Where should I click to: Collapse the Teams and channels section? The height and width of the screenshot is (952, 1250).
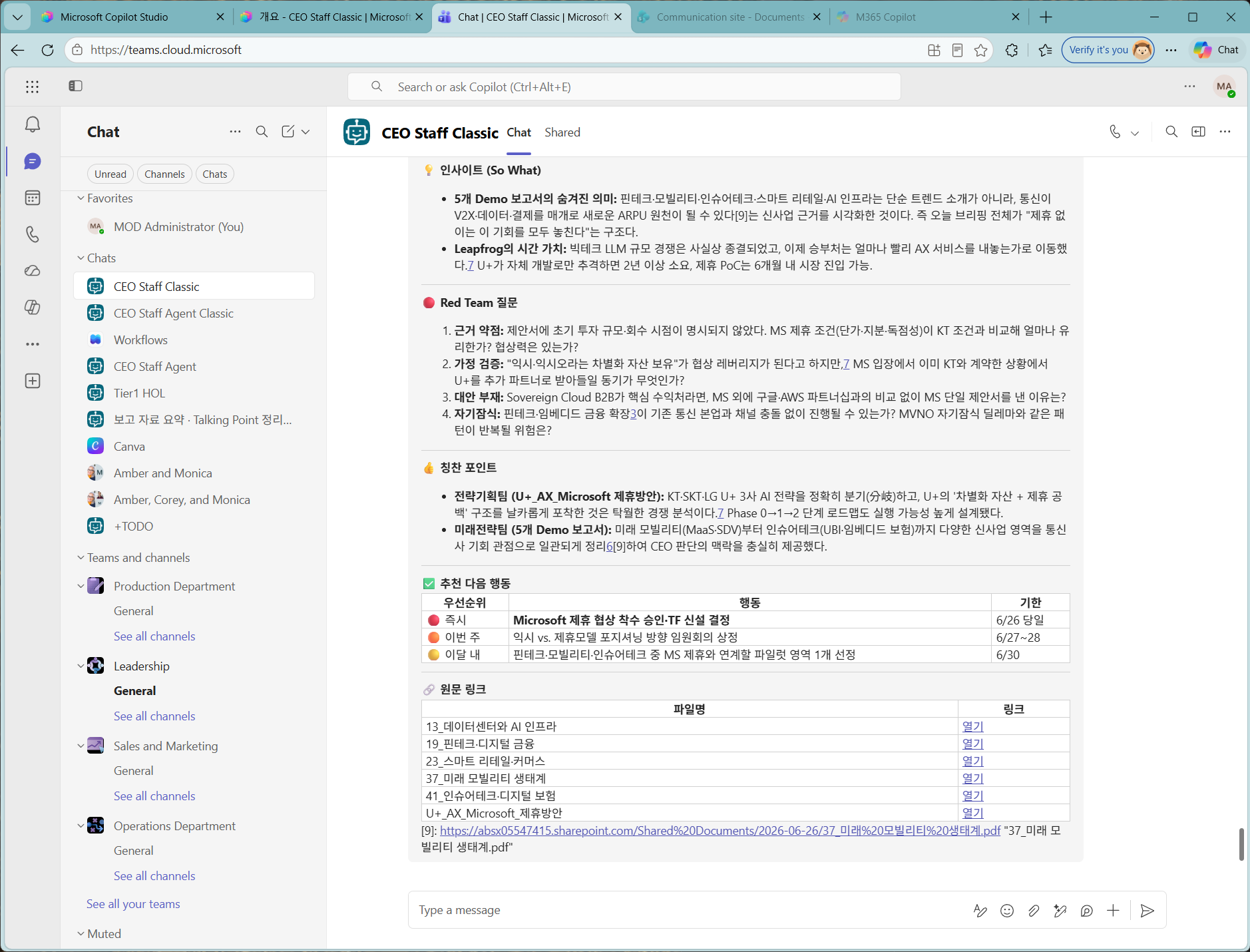click(81, 558)
